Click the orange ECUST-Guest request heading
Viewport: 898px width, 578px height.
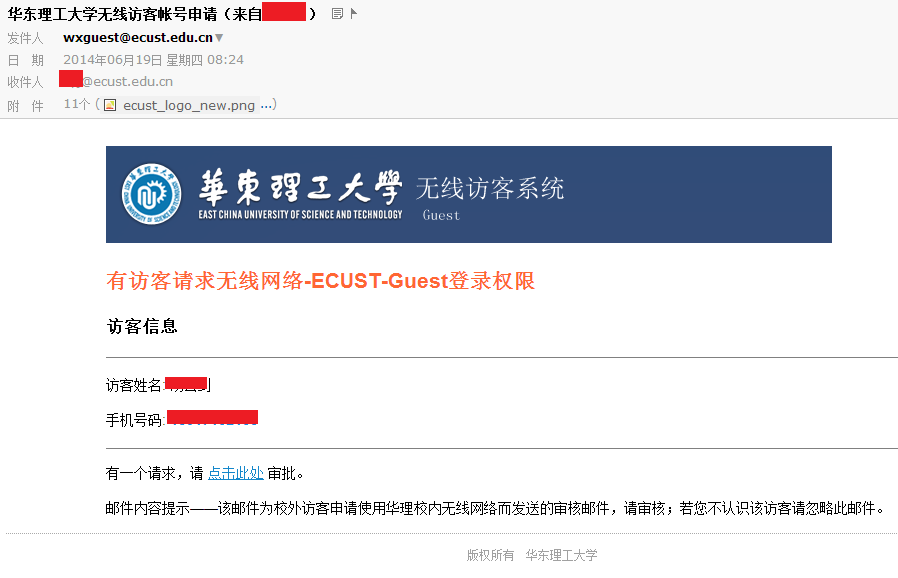321,281
